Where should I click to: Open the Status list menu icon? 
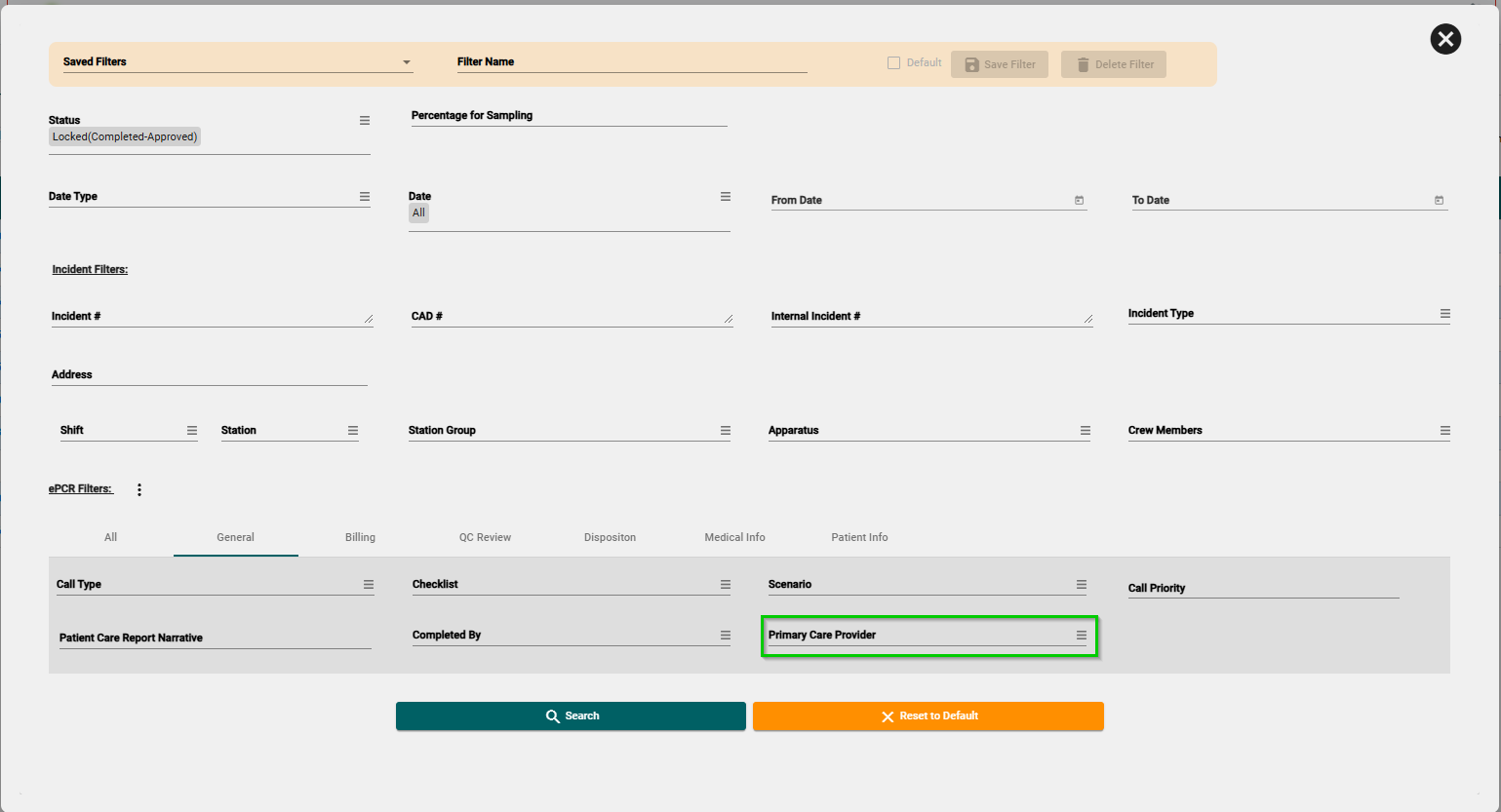click(x=365, y=121)
